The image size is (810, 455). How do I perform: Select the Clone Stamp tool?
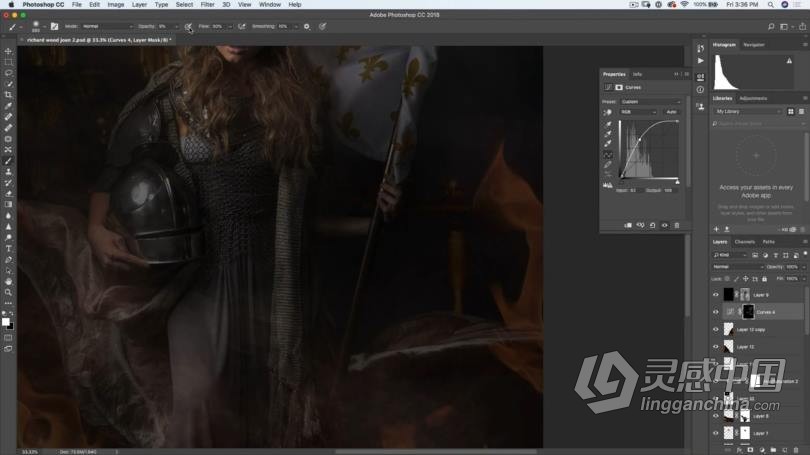click(x=8, y=171)
